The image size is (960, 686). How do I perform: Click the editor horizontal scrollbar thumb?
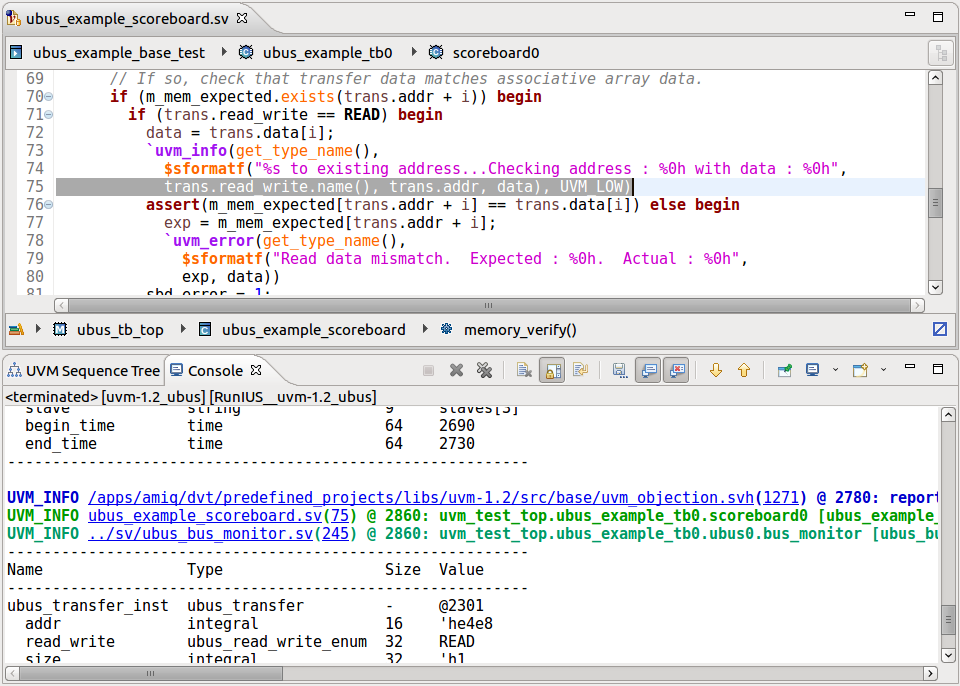(x=488, y=305)
